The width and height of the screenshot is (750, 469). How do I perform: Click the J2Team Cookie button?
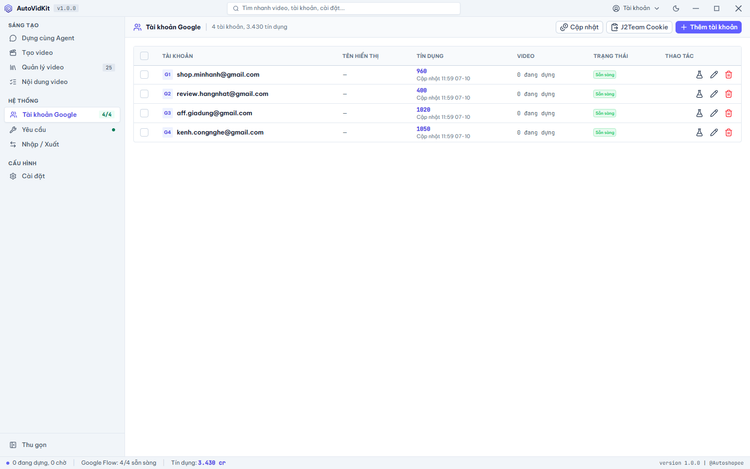coord(640,27)
